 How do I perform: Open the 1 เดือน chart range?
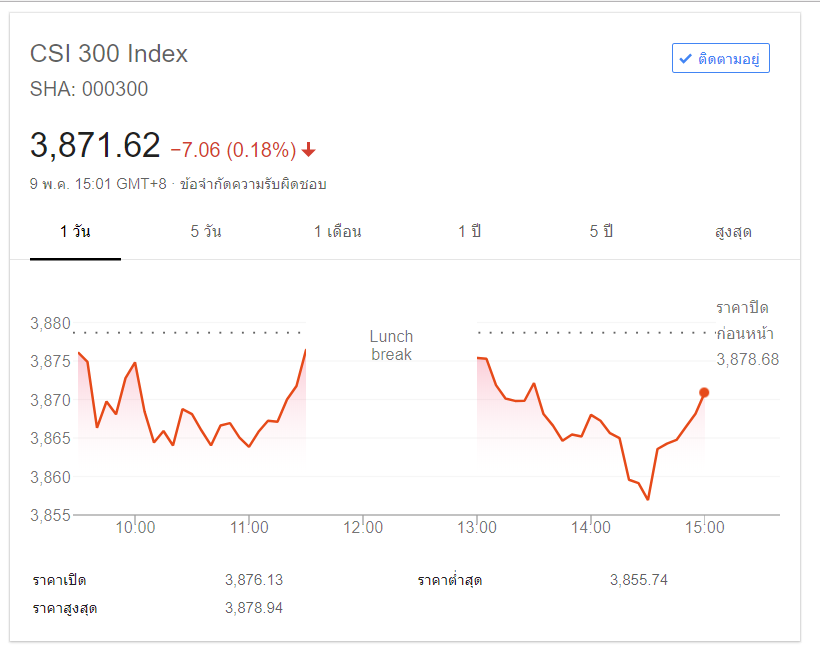click(338, 232)
